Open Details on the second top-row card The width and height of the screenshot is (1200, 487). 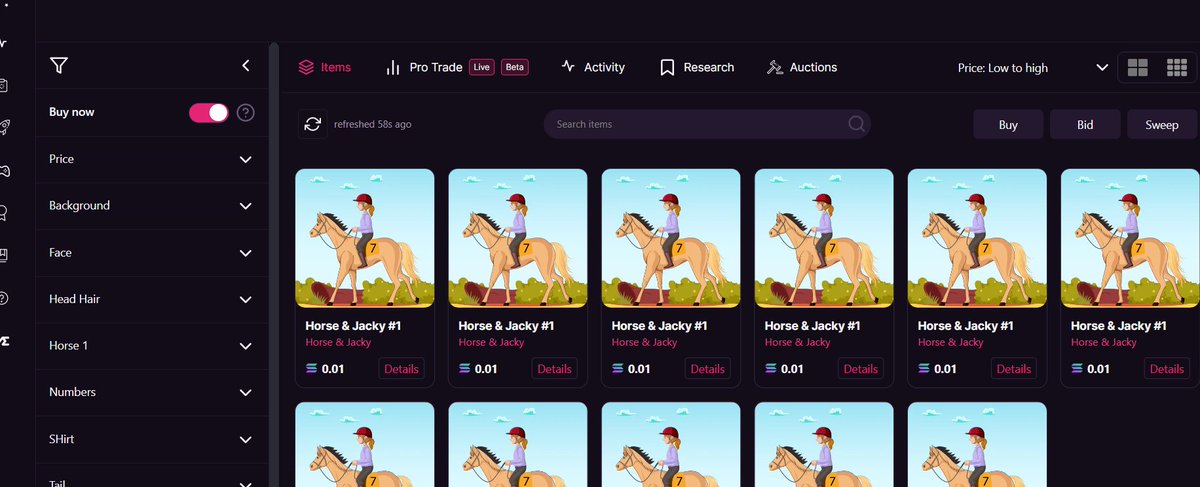[x=554, y=369]
